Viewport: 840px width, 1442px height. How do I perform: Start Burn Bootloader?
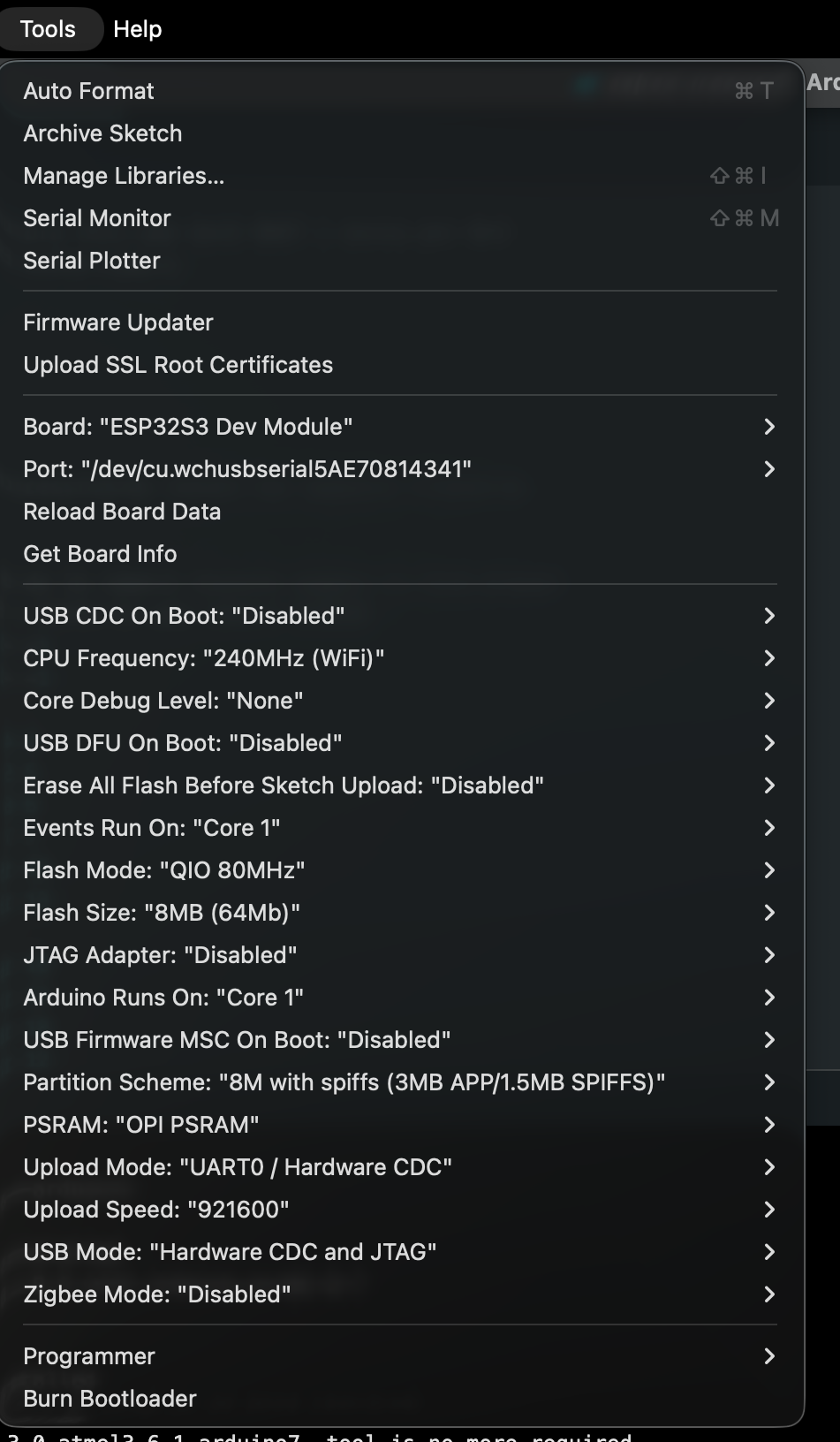coord(110,1399)
